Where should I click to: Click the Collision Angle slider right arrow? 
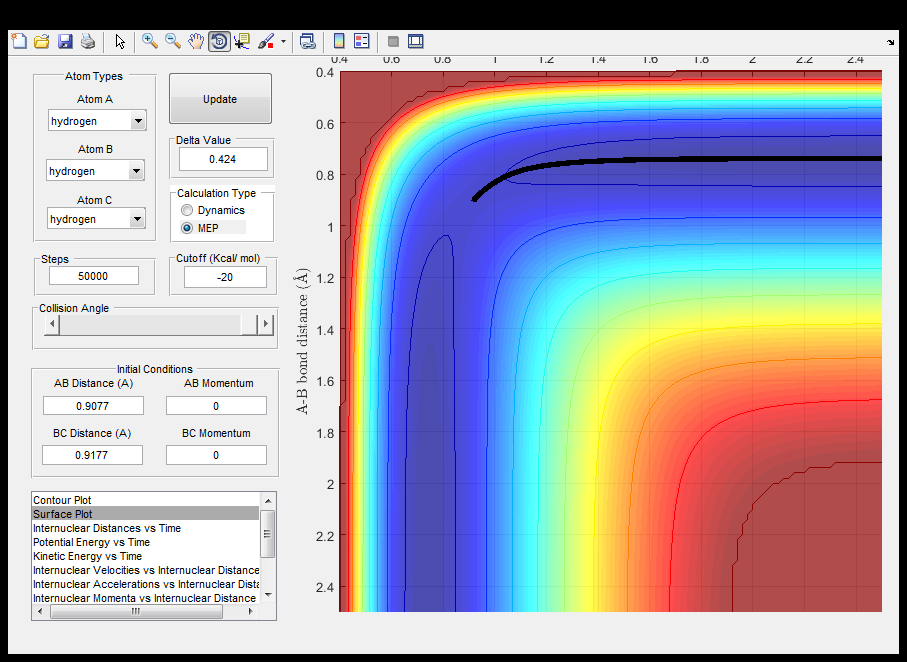coord(265,324)
